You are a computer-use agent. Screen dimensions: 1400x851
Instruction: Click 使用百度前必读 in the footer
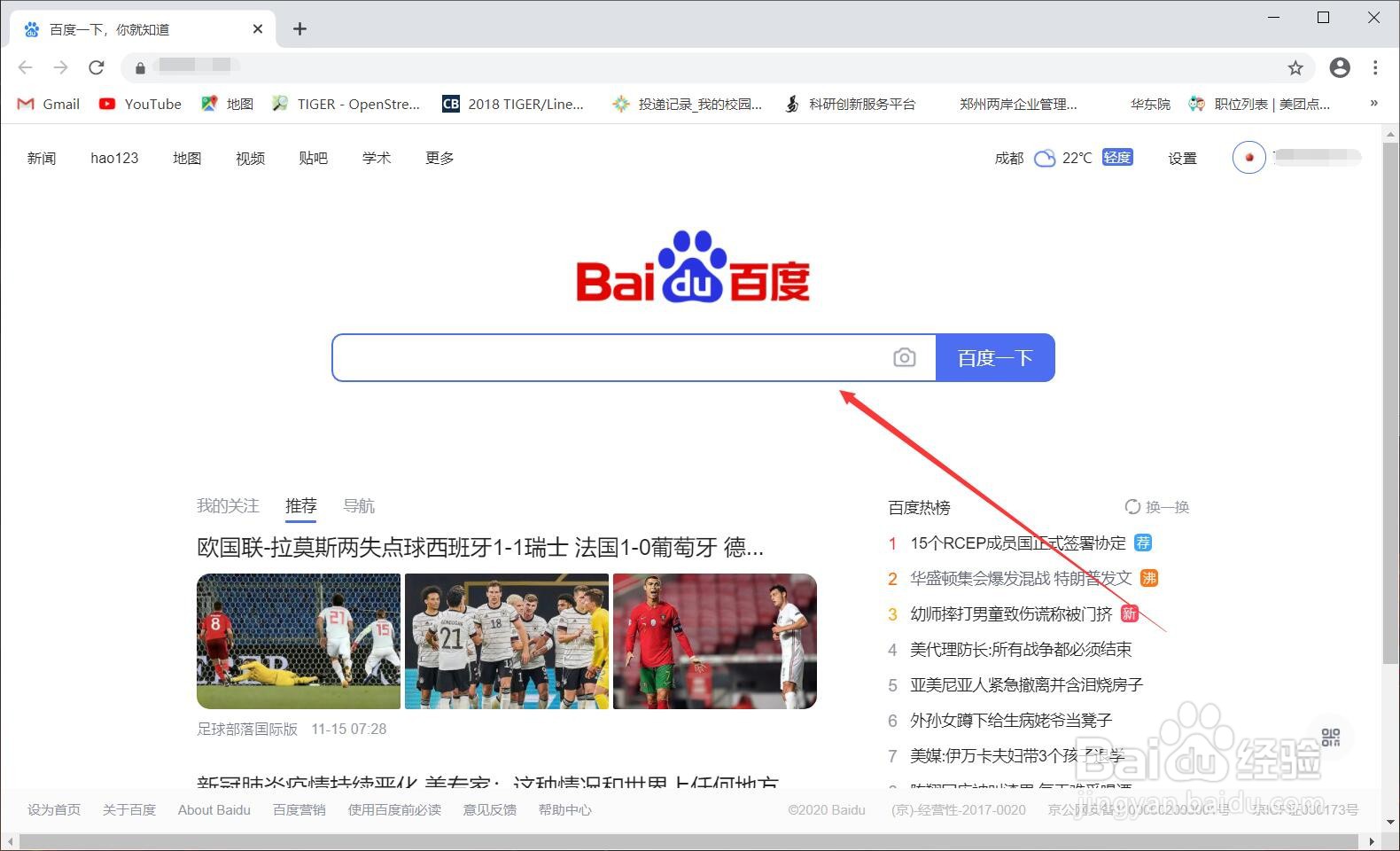[x=394, y=809]
